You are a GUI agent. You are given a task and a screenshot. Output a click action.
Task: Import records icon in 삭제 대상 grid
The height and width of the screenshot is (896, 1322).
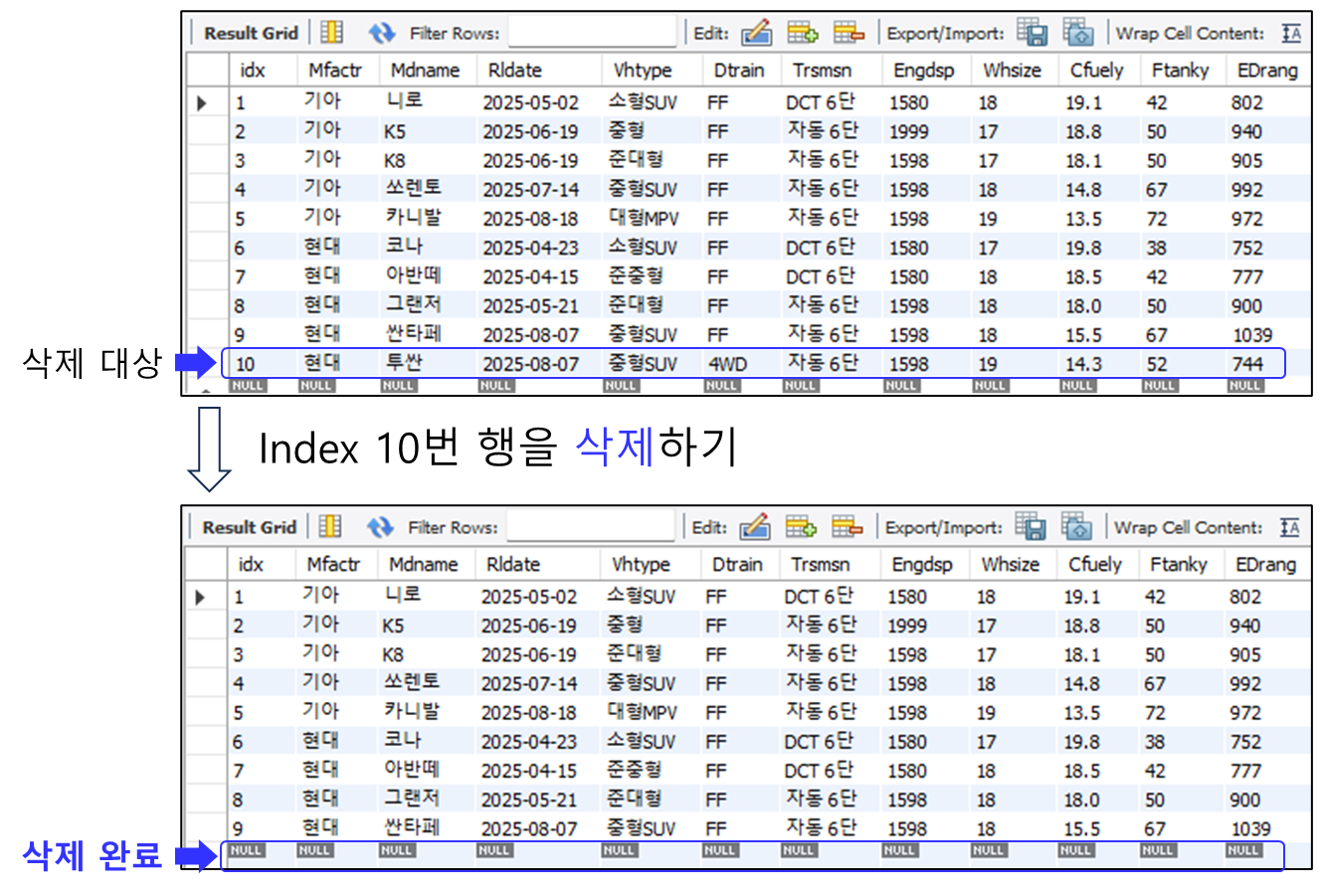[x=1078, y=33]
